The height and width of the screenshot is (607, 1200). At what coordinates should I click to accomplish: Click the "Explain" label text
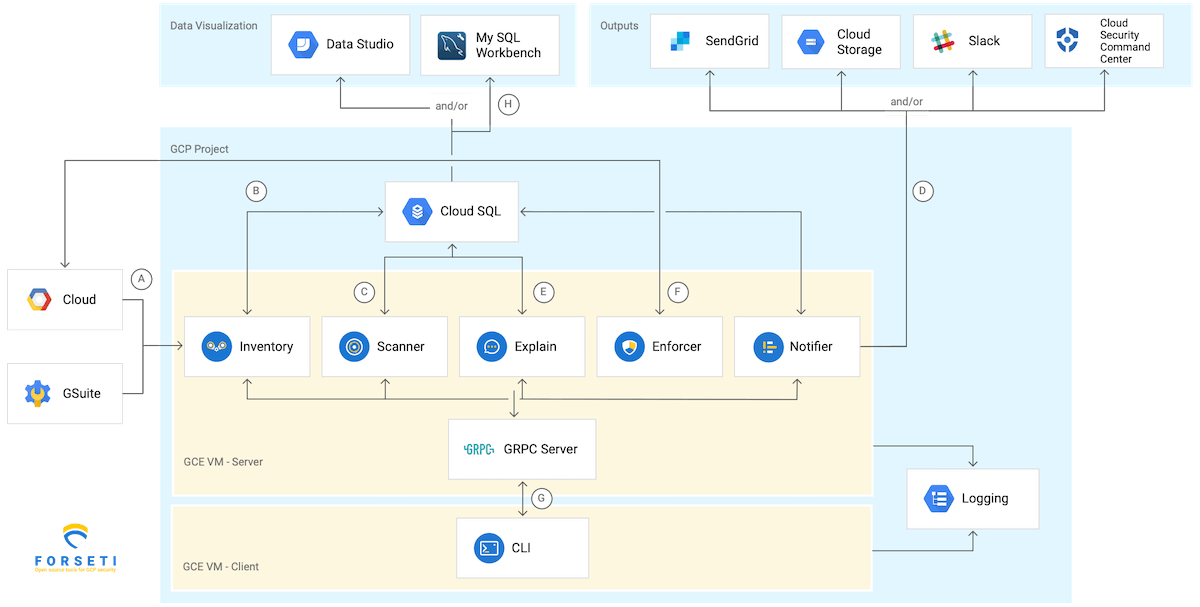(536, 346)
